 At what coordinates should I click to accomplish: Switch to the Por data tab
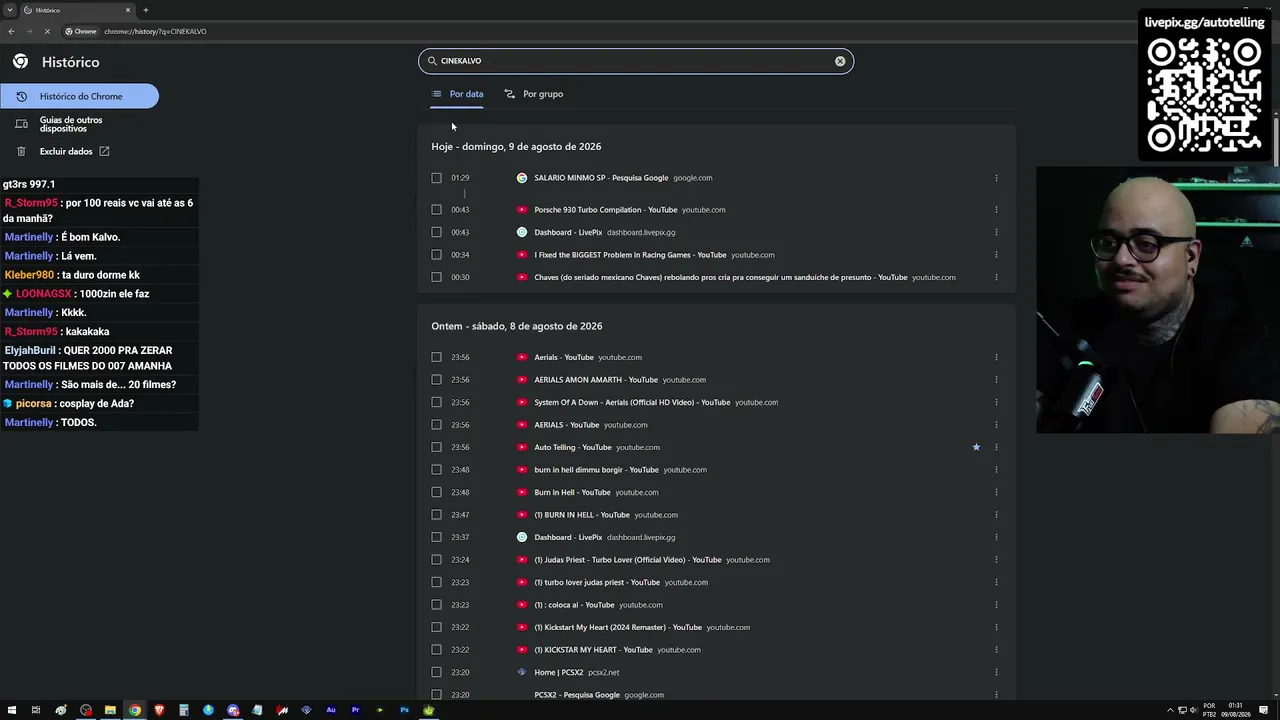tap(457, 94)
